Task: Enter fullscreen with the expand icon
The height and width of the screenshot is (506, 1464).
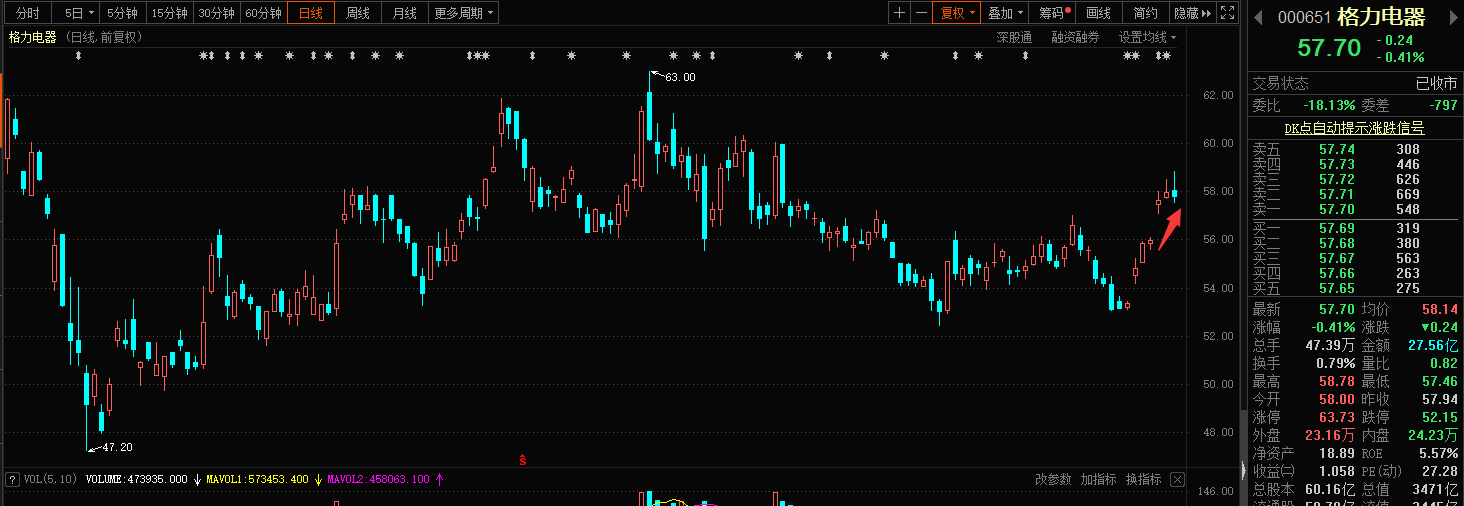Action: [x=1227, y=13]
